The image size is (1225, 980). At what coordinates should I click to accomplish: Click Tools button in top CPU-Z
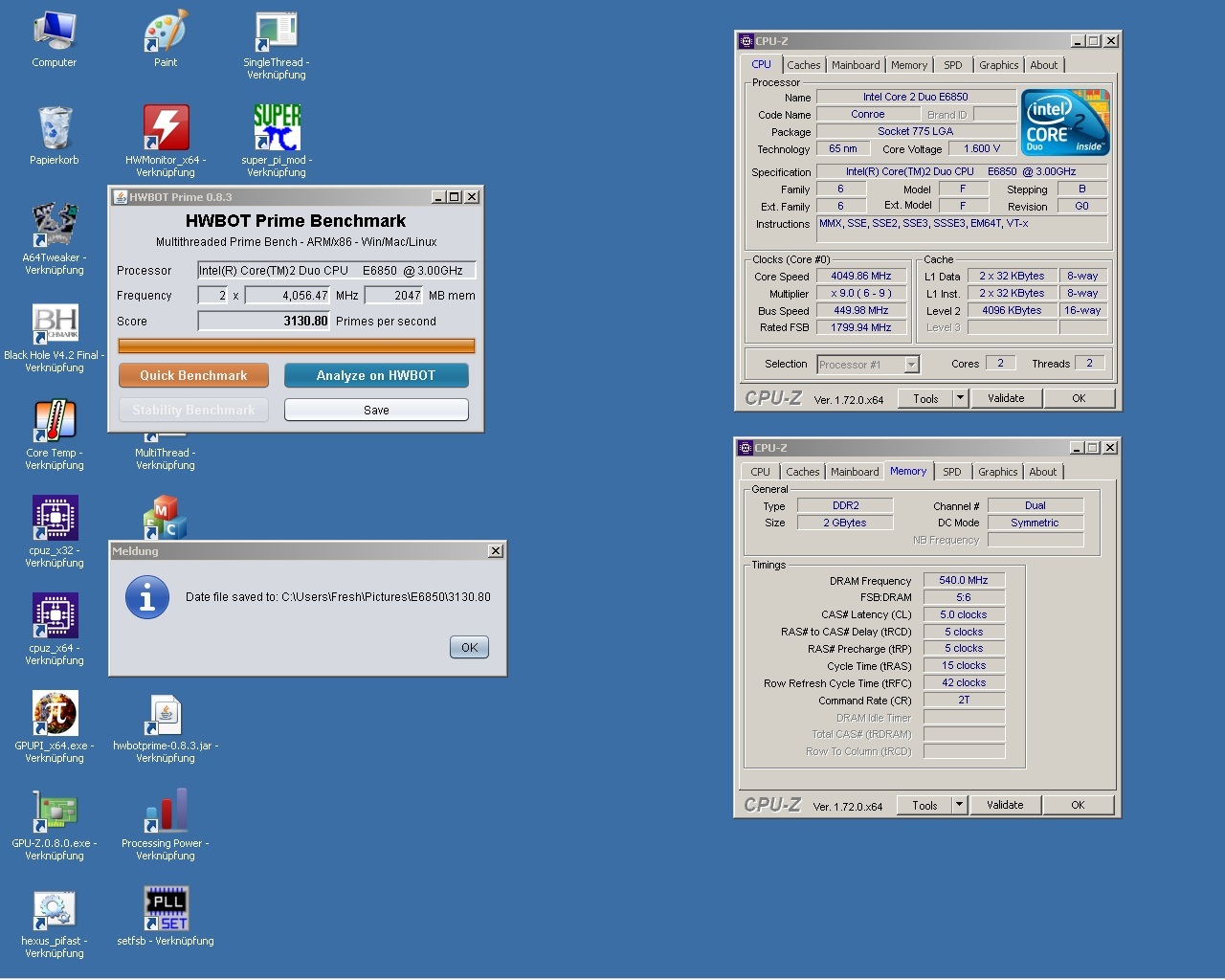925,398
